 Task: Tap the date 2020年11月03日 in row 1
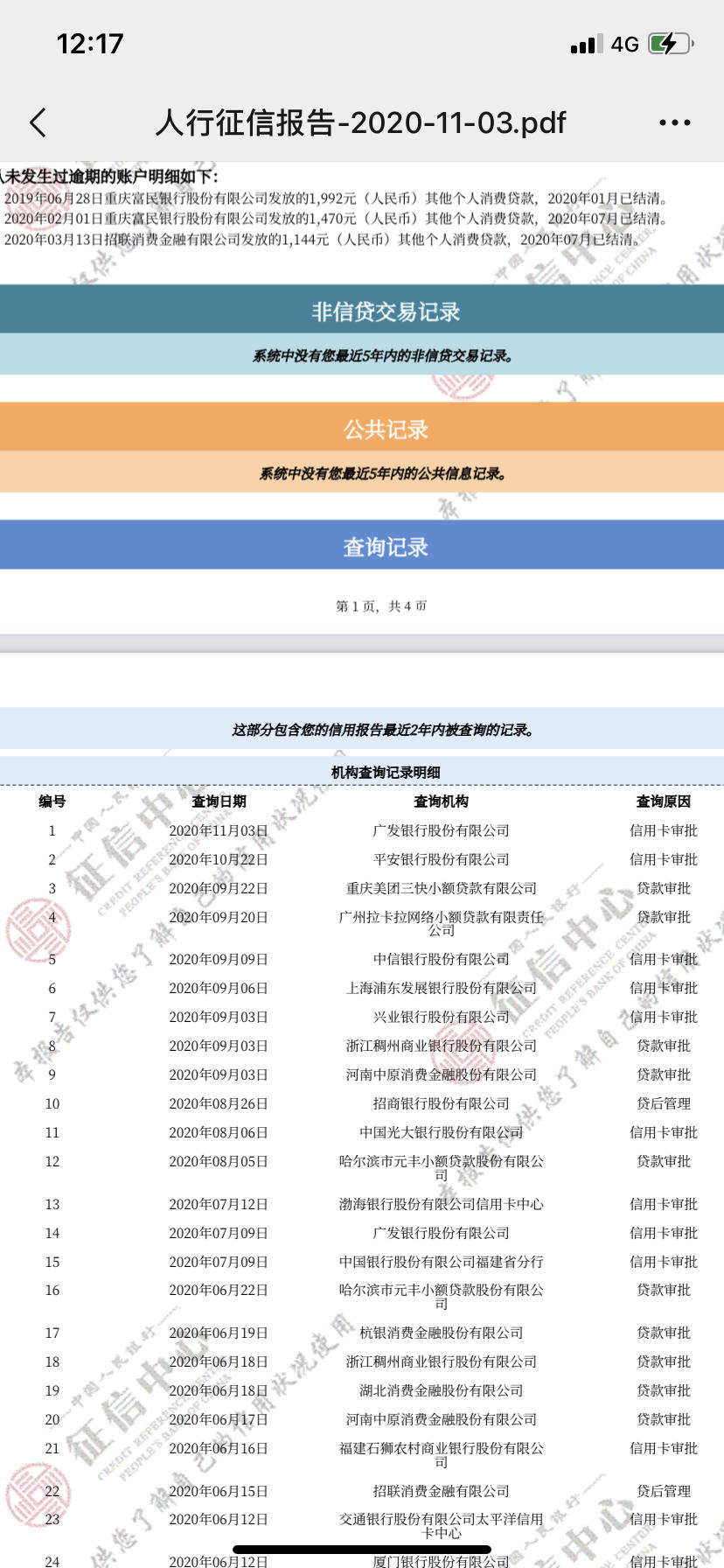(x=219, y=830)
